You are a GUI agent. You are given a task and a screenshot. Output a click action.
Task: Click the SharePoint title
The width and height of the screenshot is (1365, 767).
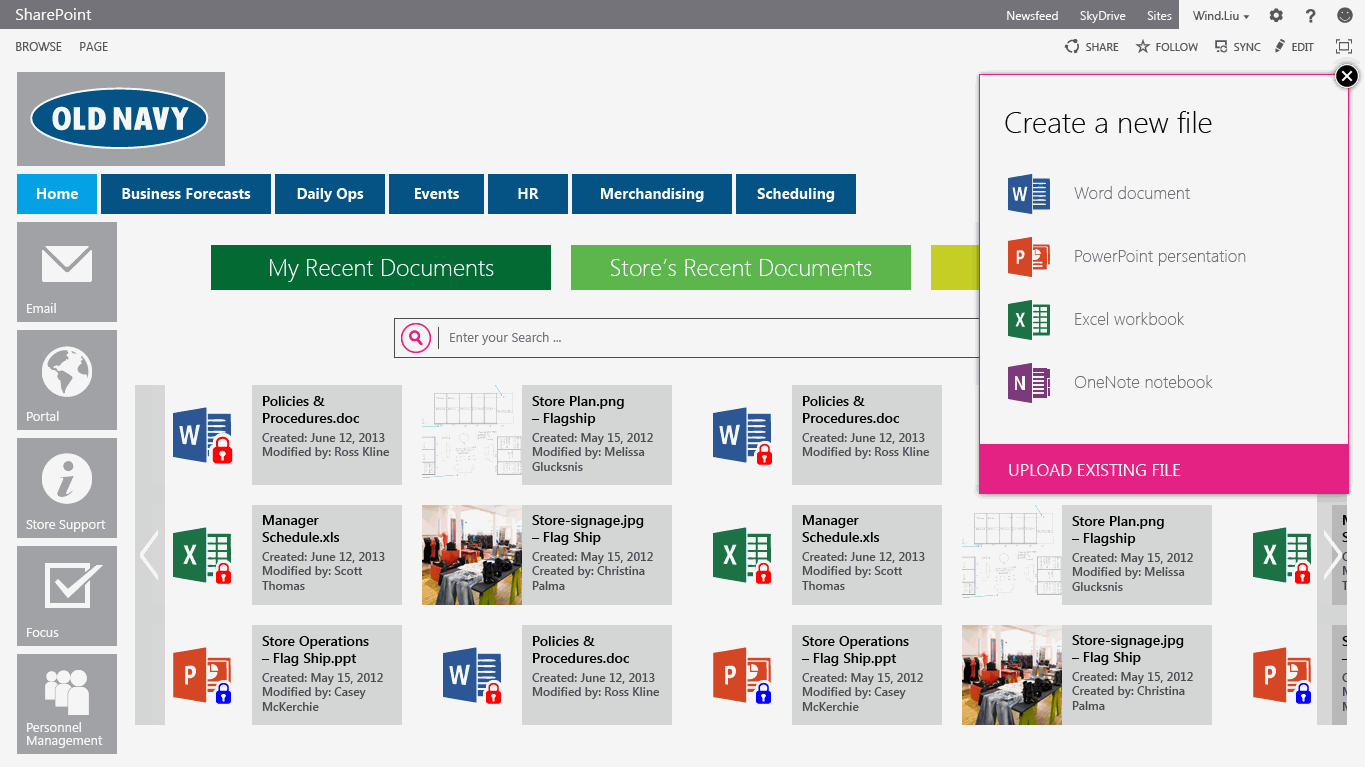(x=53, y=15)
